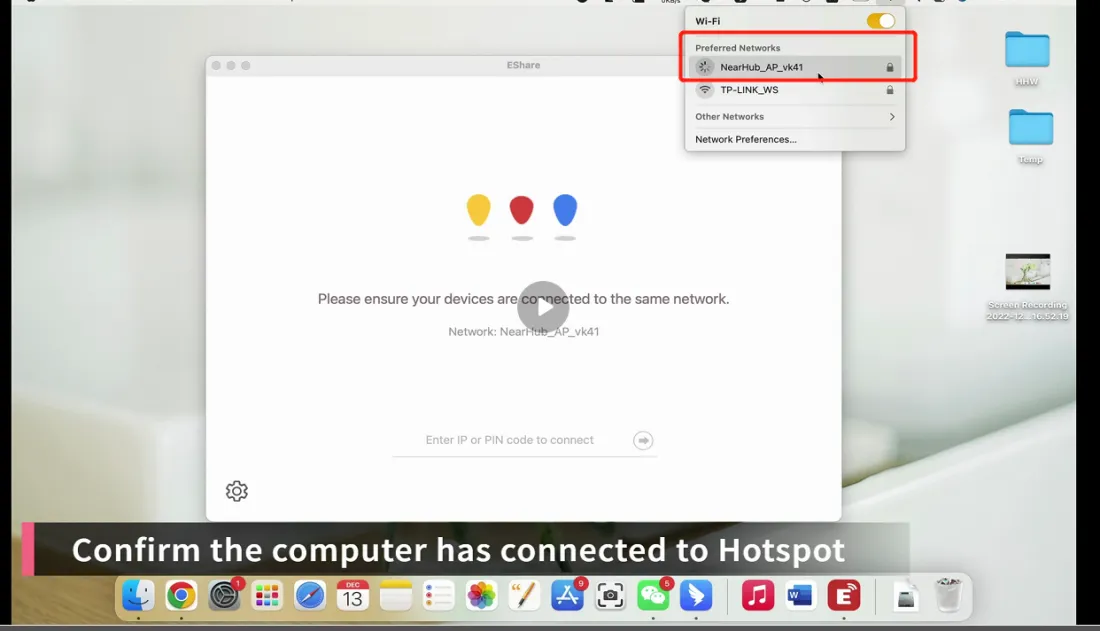Open the Pages app in the dock
This screenshot has height=631, width=1100.
pos(524,596)
